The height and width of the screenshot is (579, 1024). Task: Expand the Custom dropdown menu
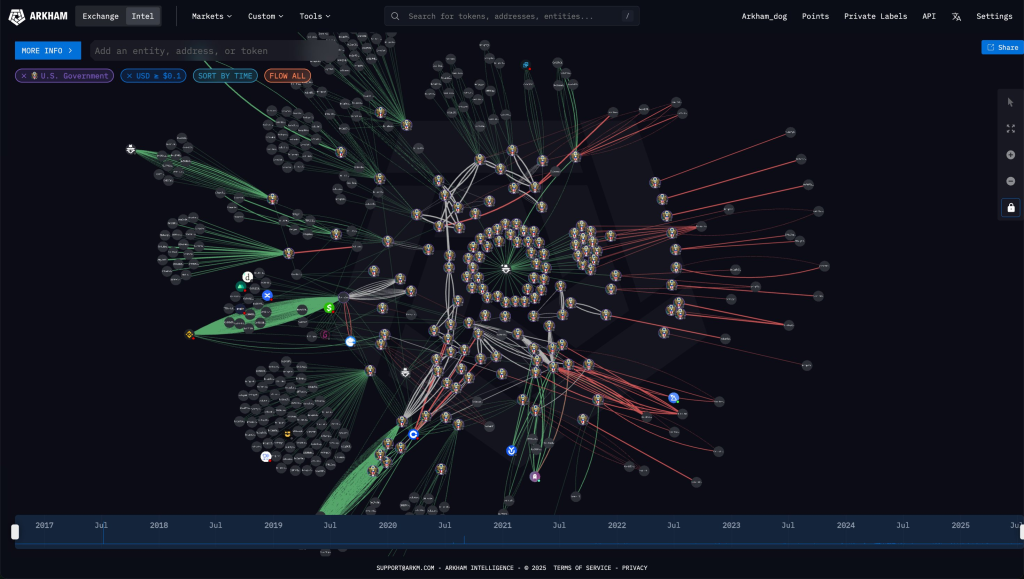(265, 16)
